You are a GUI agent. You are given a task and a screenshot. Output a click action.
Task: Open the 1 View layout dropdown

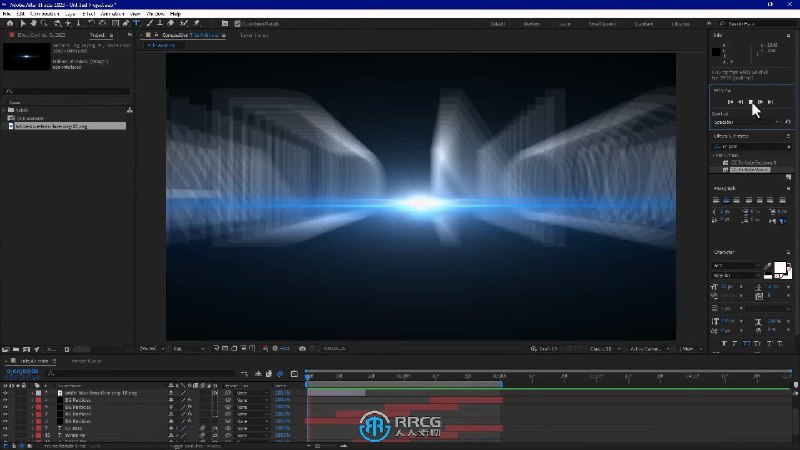pos(690,349)
